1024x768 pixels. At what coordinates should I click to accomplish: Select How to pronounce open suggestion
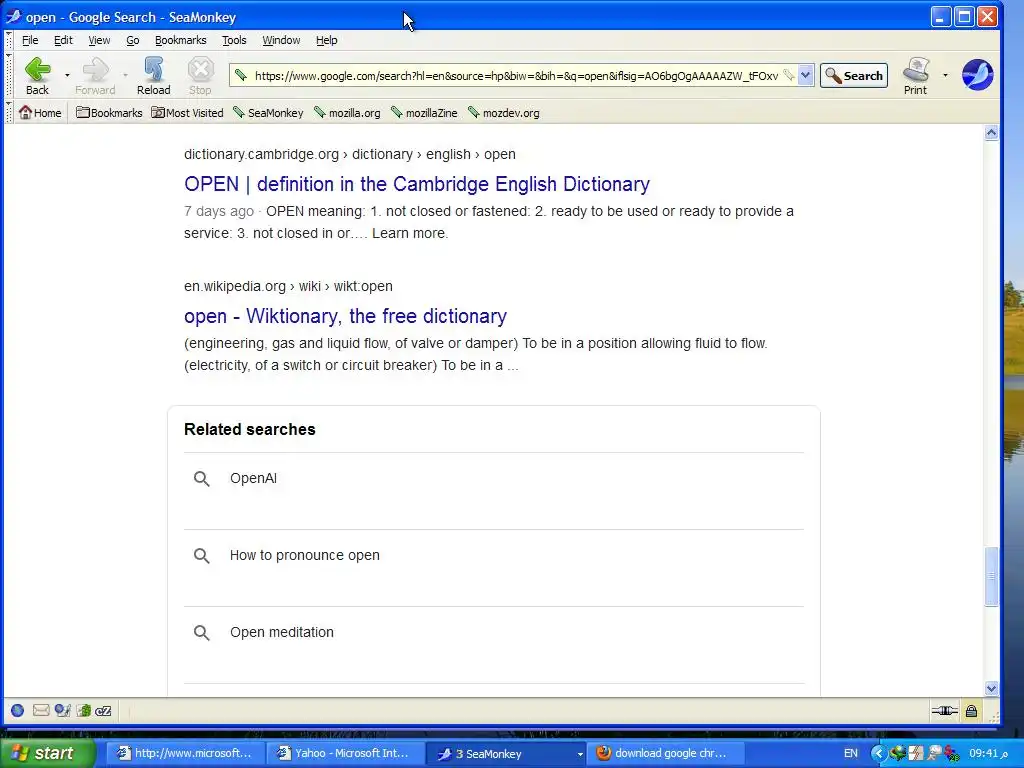pos(304,555)
